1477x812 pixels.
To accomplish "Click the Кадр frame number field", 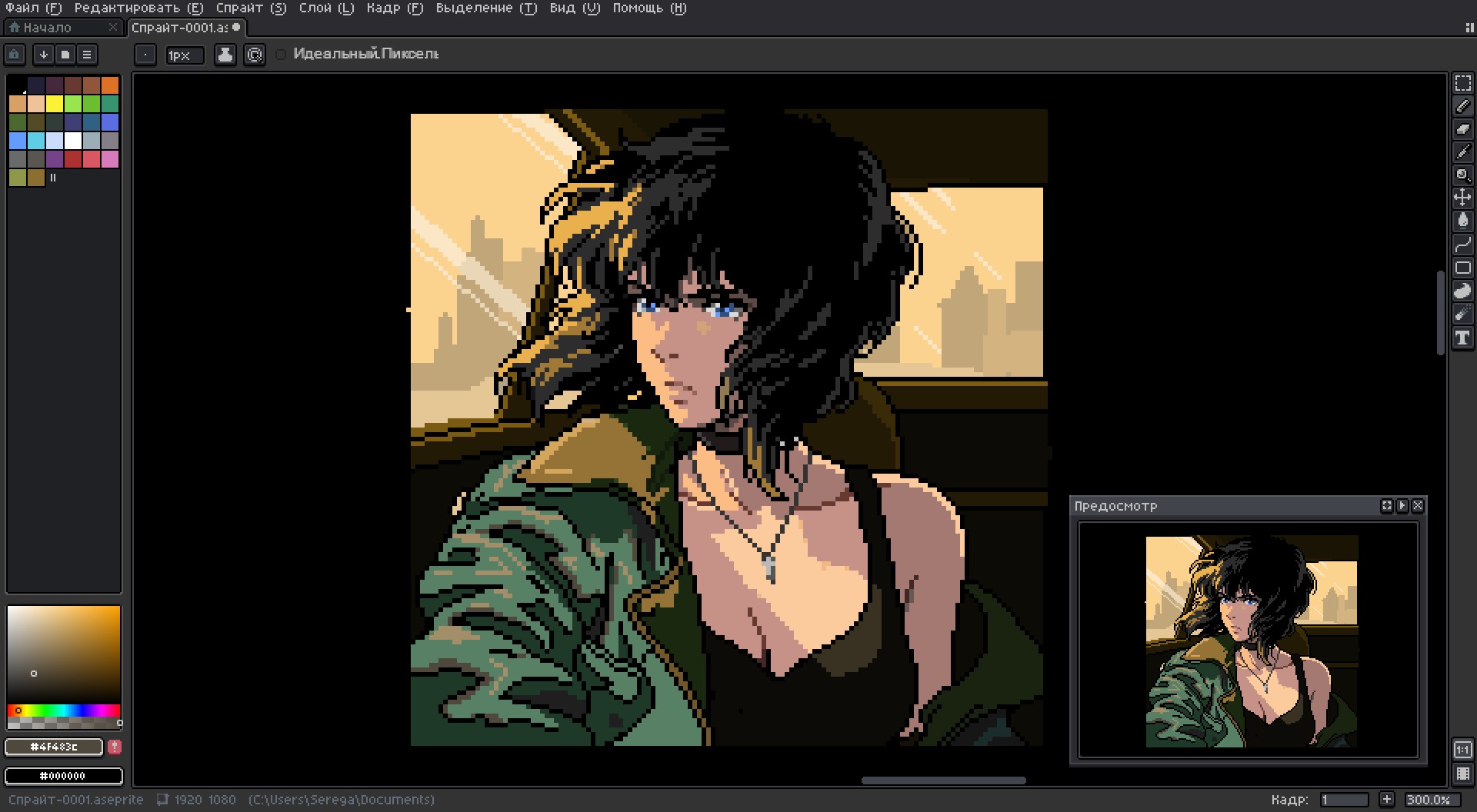I will click(1343, 800).
